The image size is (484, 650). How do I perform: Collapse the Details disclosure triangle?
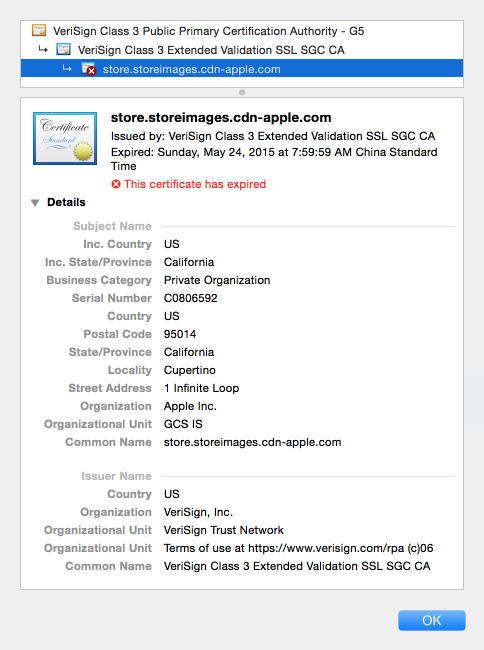click(35, 203)
